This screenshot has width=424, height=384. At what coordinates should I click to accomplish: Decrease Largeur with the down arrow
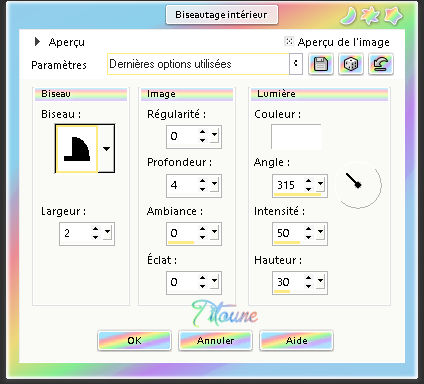point(96,237)
